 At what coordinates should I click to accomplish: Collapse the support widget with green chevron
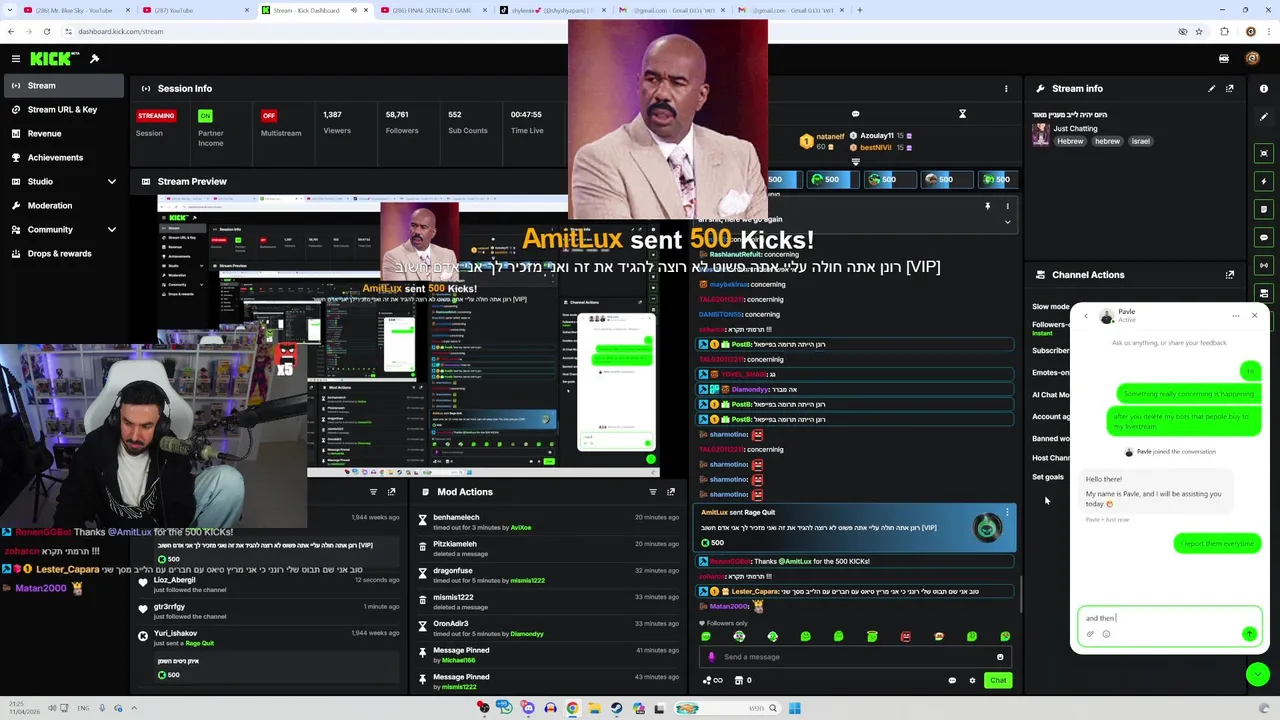(x=1258, y=675)
